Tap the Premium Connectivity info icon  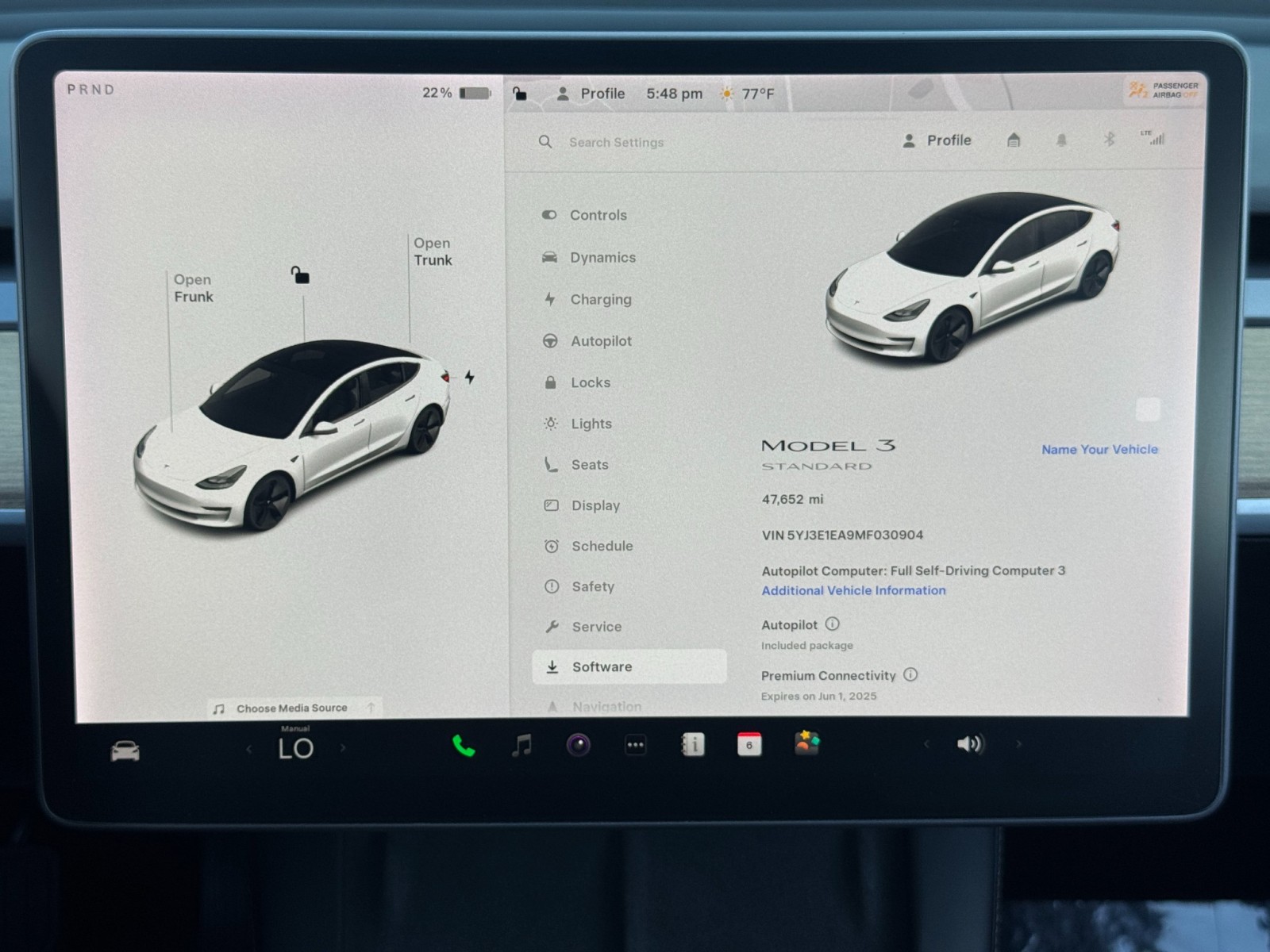(x=910, y=674)
